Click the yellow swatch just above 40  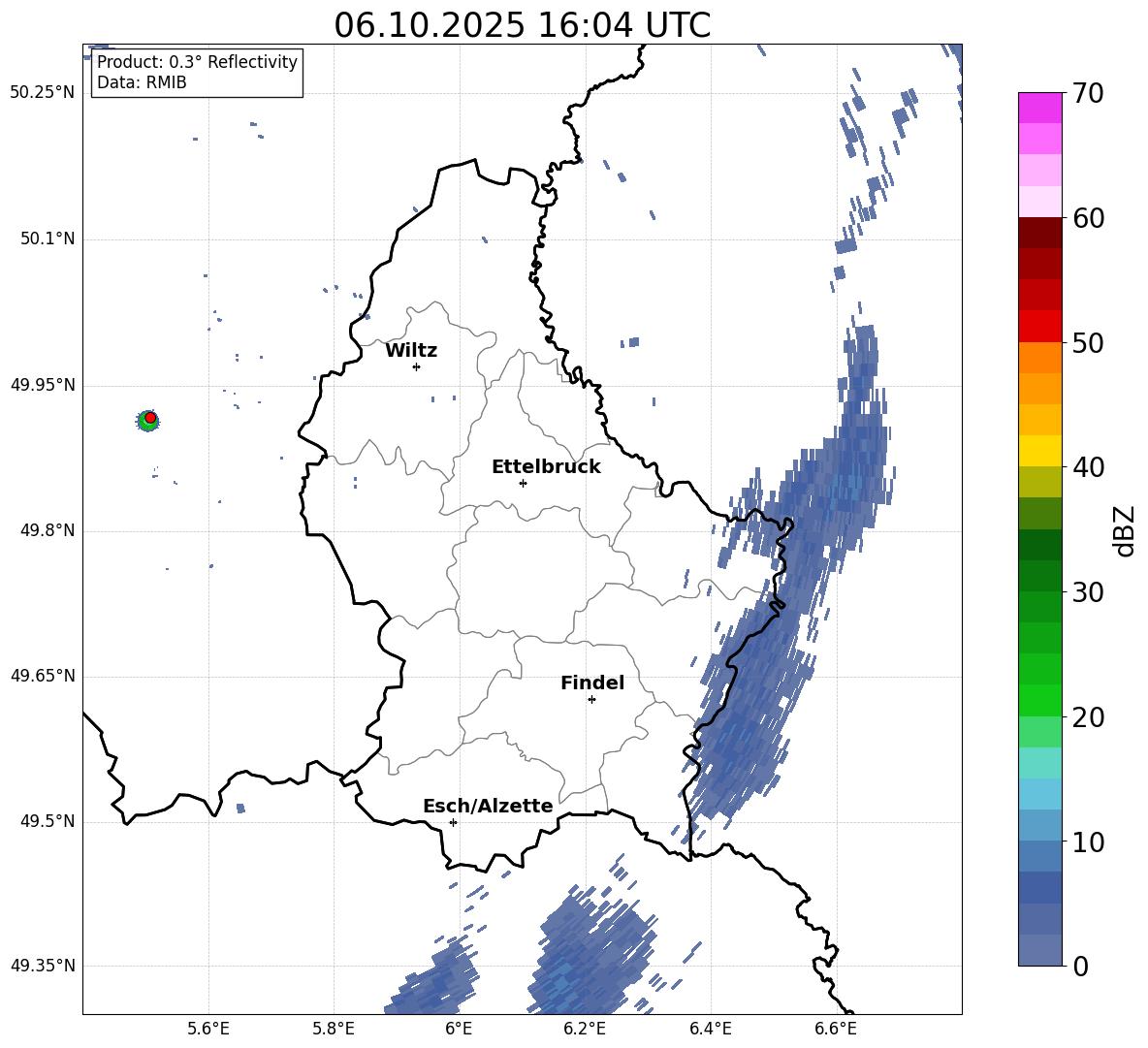(x=1039, y=451)
